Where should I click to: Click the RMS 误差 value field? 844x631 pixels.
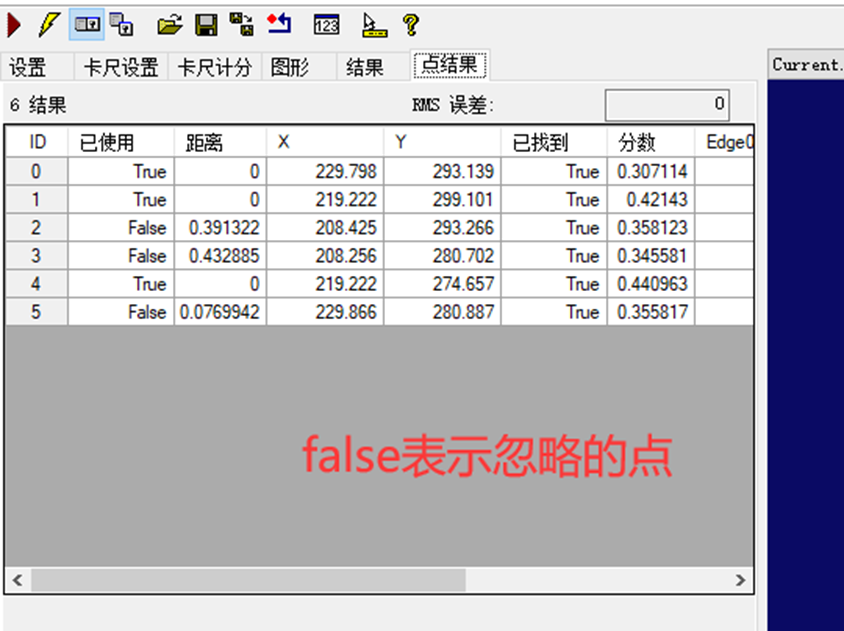tap(667, 105)
